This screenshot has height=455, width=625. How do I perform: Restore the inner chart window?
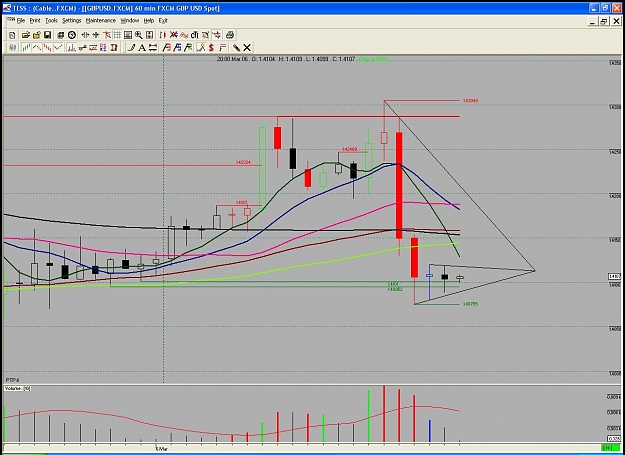click(x=604, y=22)
